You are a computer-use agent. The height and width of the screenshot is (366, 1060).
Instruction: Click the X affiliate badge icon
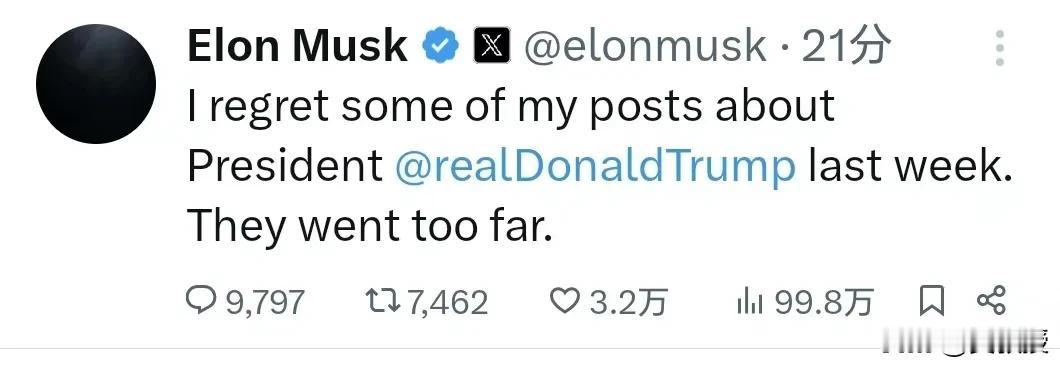[491, 47]
